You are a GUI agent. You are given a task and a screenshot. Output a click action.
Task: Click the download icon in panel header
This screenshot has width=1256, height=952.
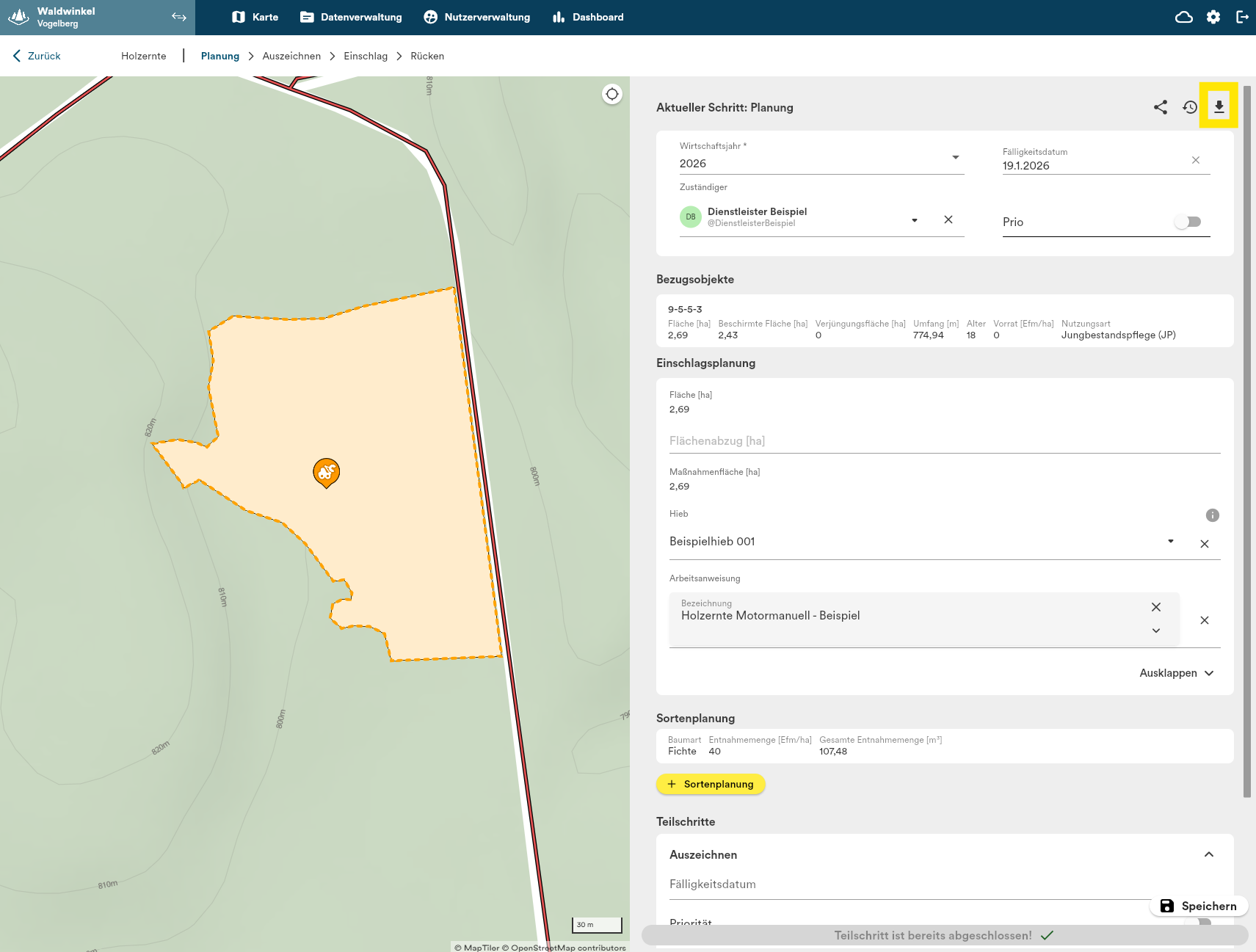[x=1219, y=107]
